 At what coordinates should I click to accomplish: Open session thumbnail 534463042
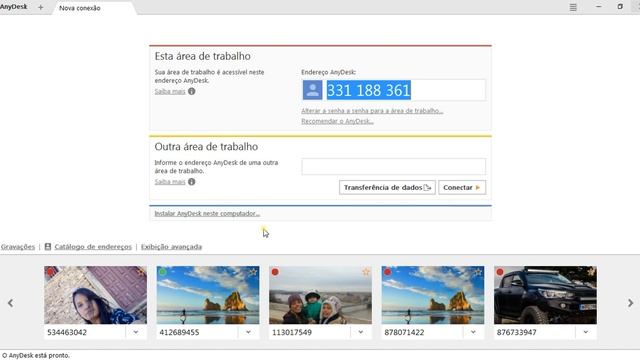[96, 295]
